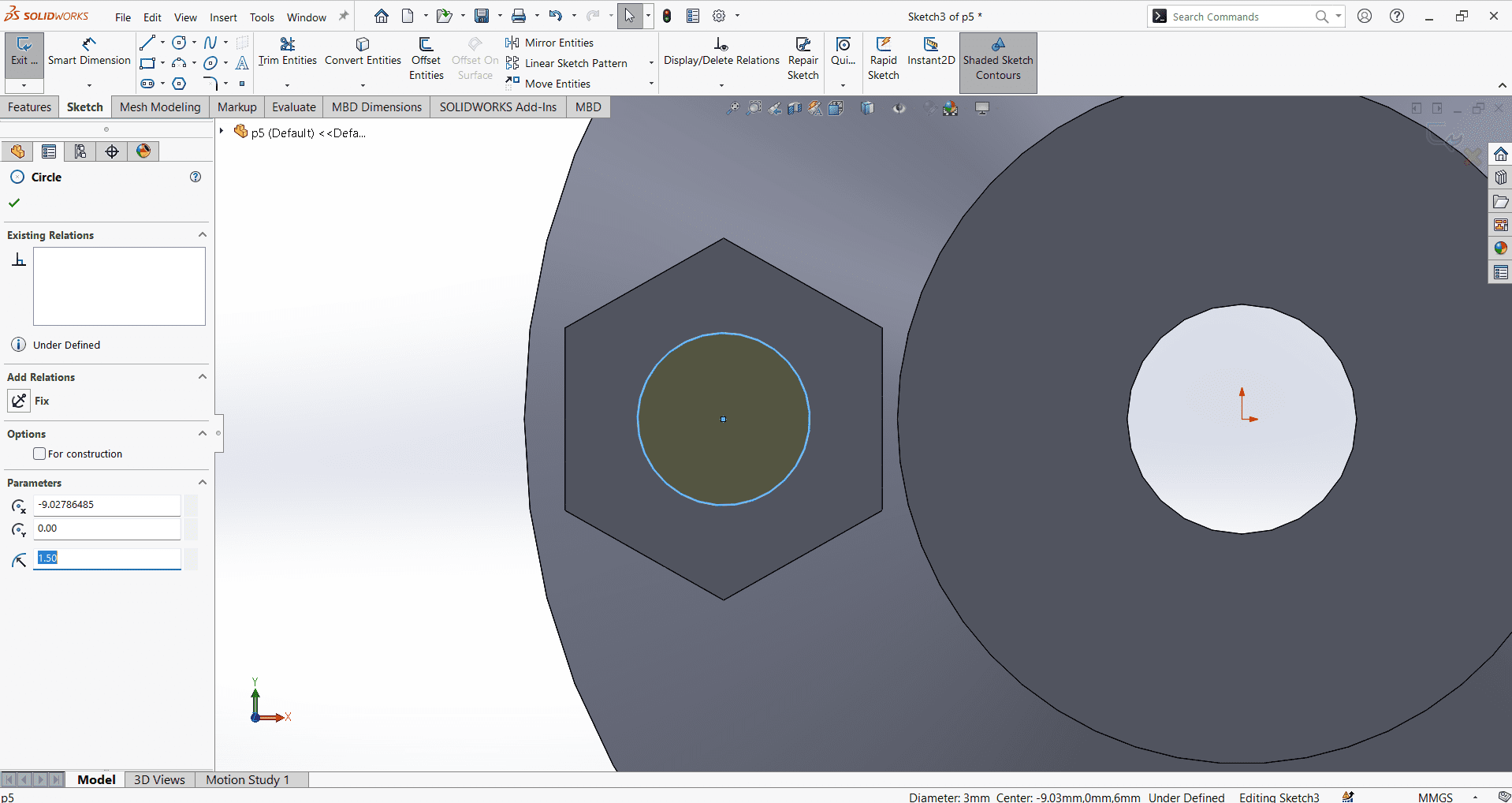Open the FeatureManager design tree tab
Image resolution: width=1512 pixels, height=803 pixels.
(17, 151)
